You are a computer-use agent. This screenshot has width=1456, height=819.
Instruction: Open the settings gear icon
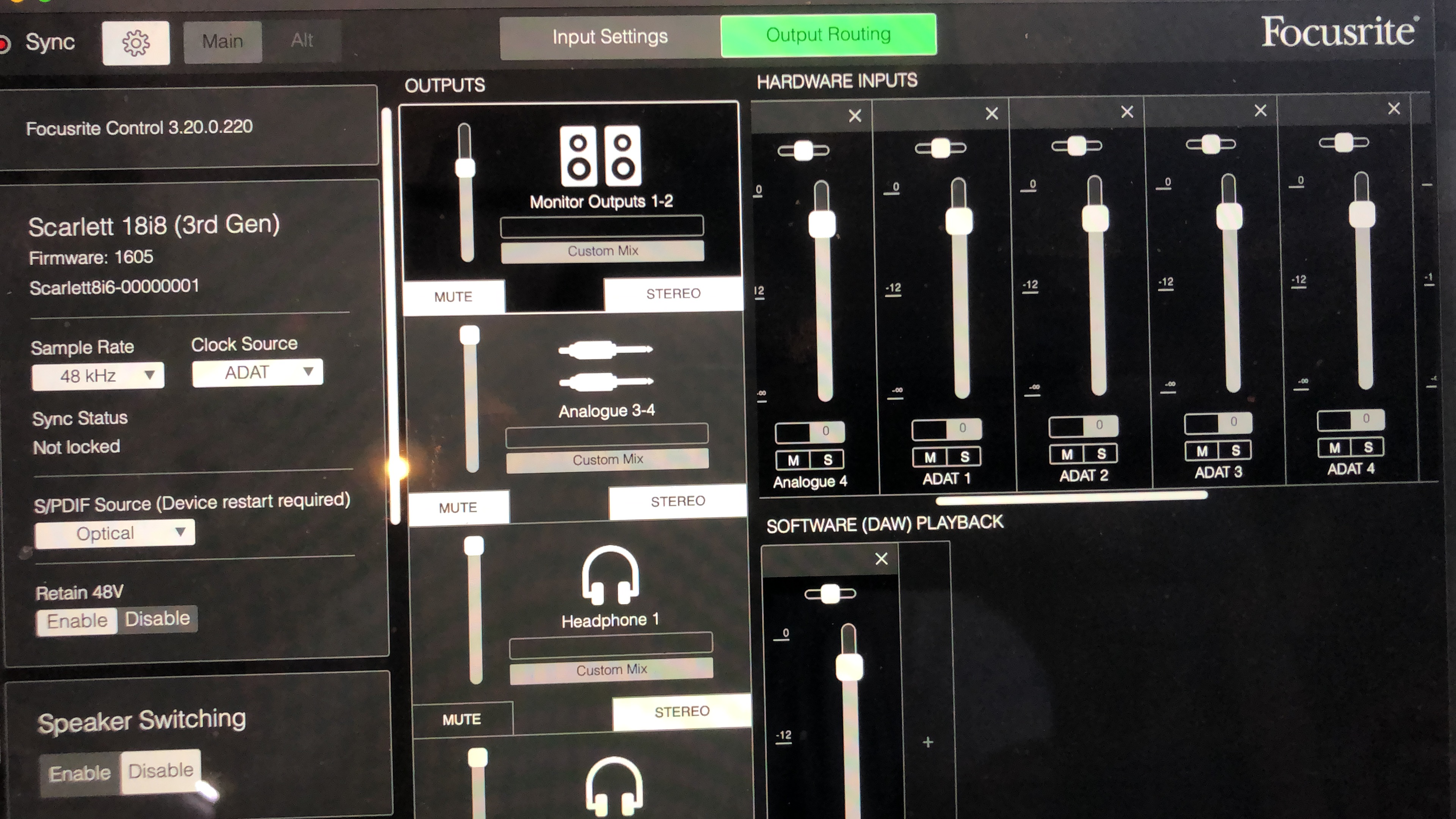(136, 43)
